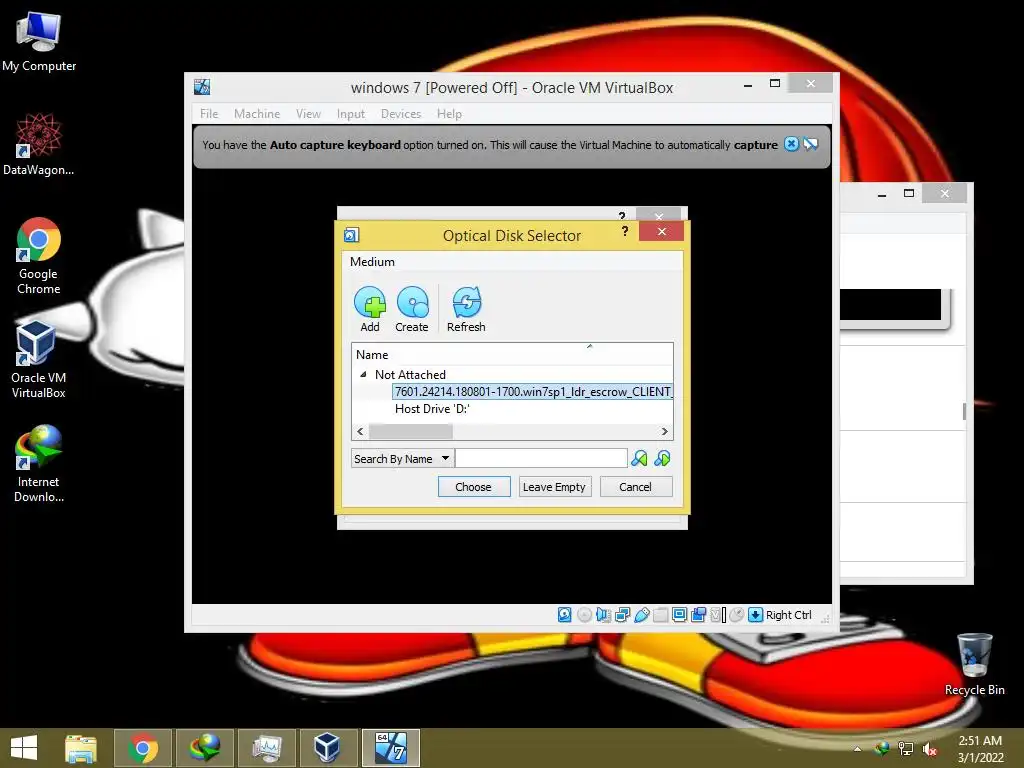Click the Optical Disk Selector title icon
Viewport: 1024px width, 768px height.
[351, 235]
